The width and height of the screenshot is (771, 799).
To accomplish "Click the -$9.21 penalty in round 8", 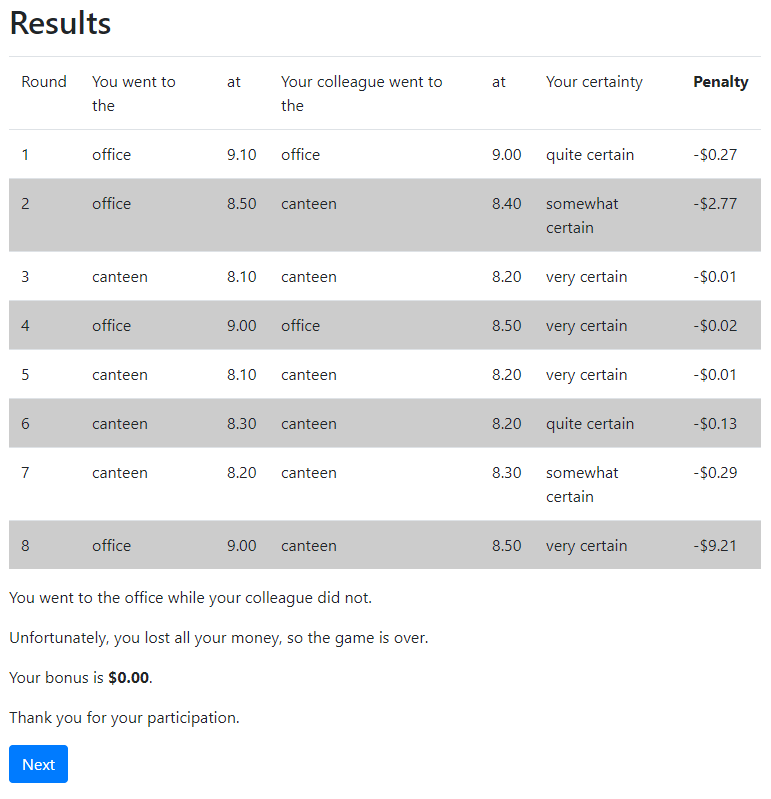I will tap(715, 546).
